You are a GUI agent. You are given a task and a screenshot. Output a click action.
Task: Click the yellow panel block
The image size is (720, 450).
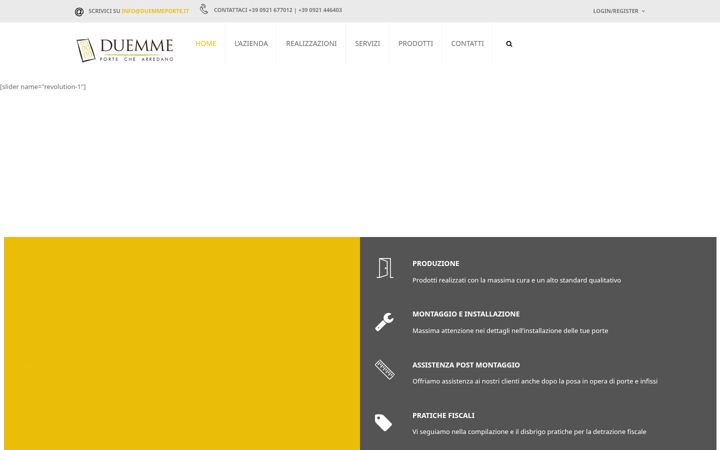click(x=182, y=343)
